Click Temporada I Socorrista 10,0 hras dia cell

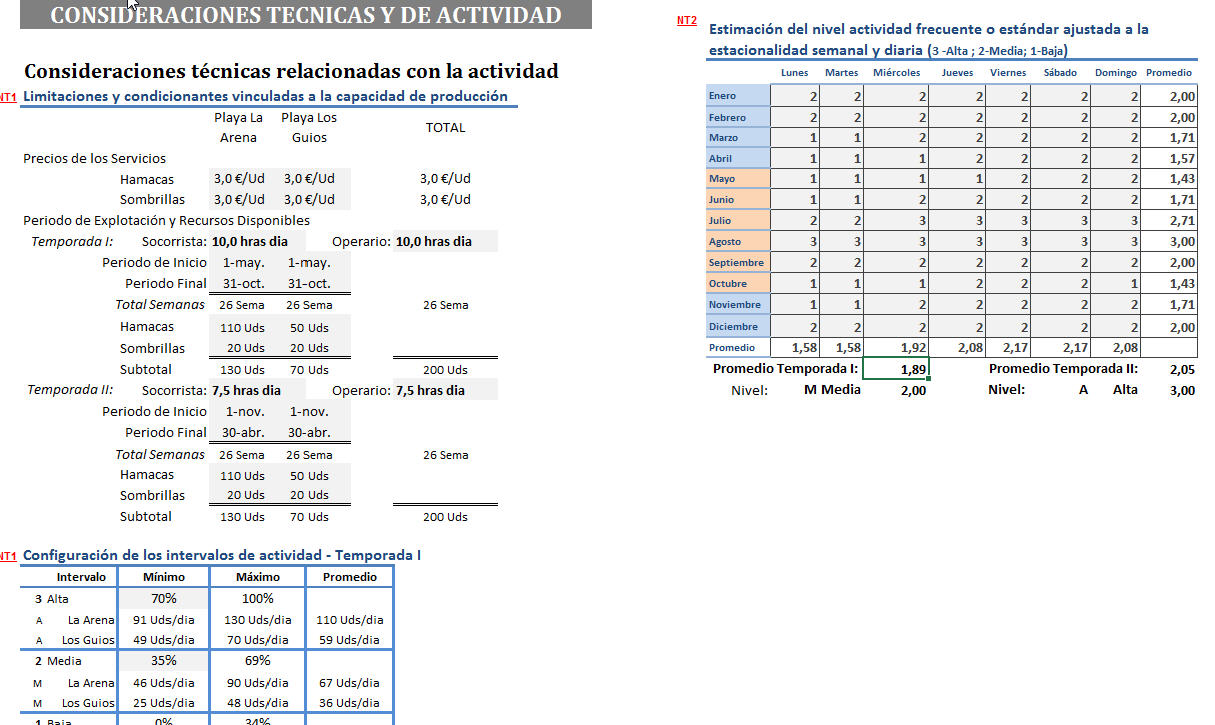[249, 242]
